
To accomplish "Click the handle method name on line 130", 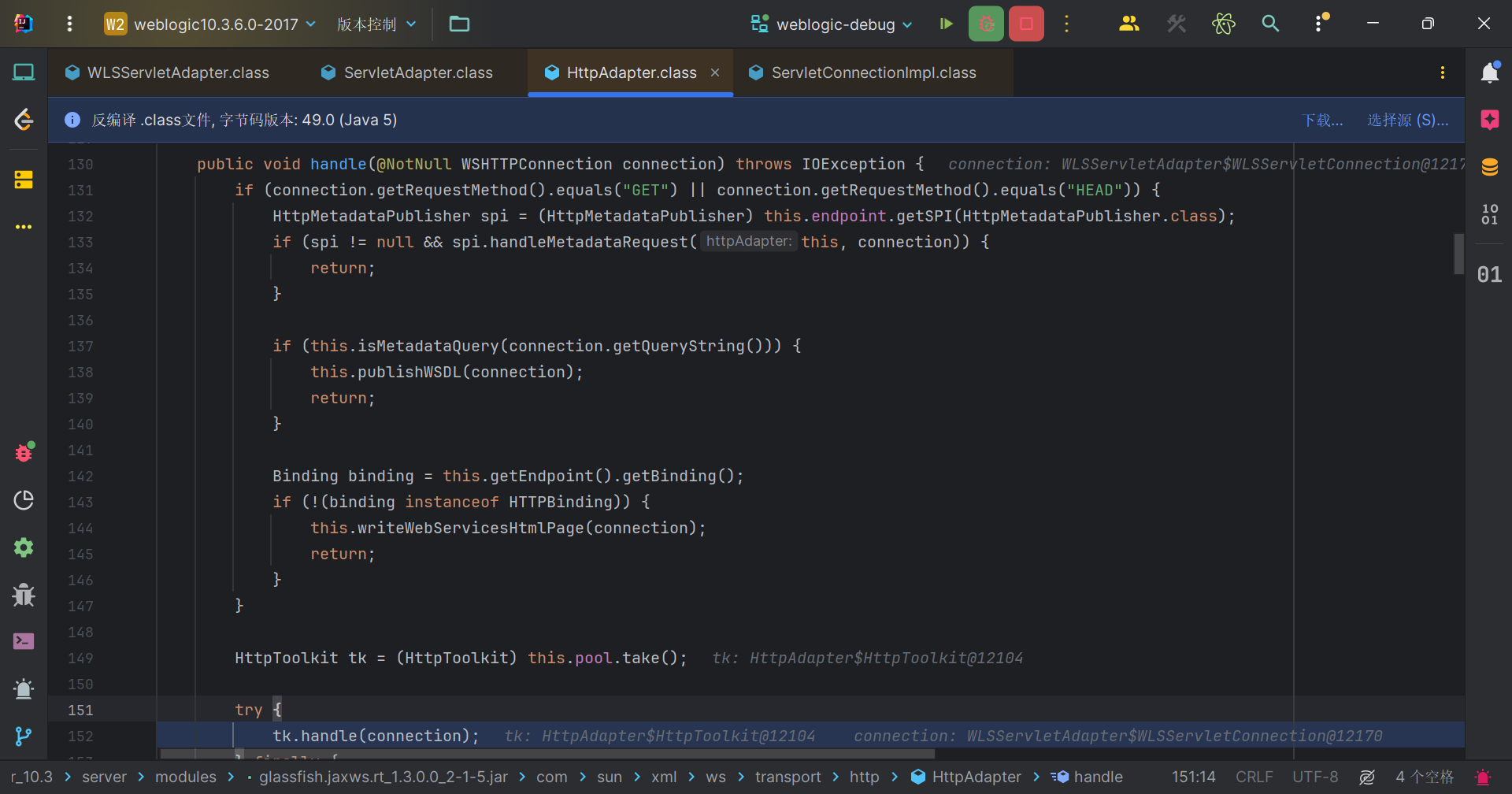I will [x=338, y=164].
